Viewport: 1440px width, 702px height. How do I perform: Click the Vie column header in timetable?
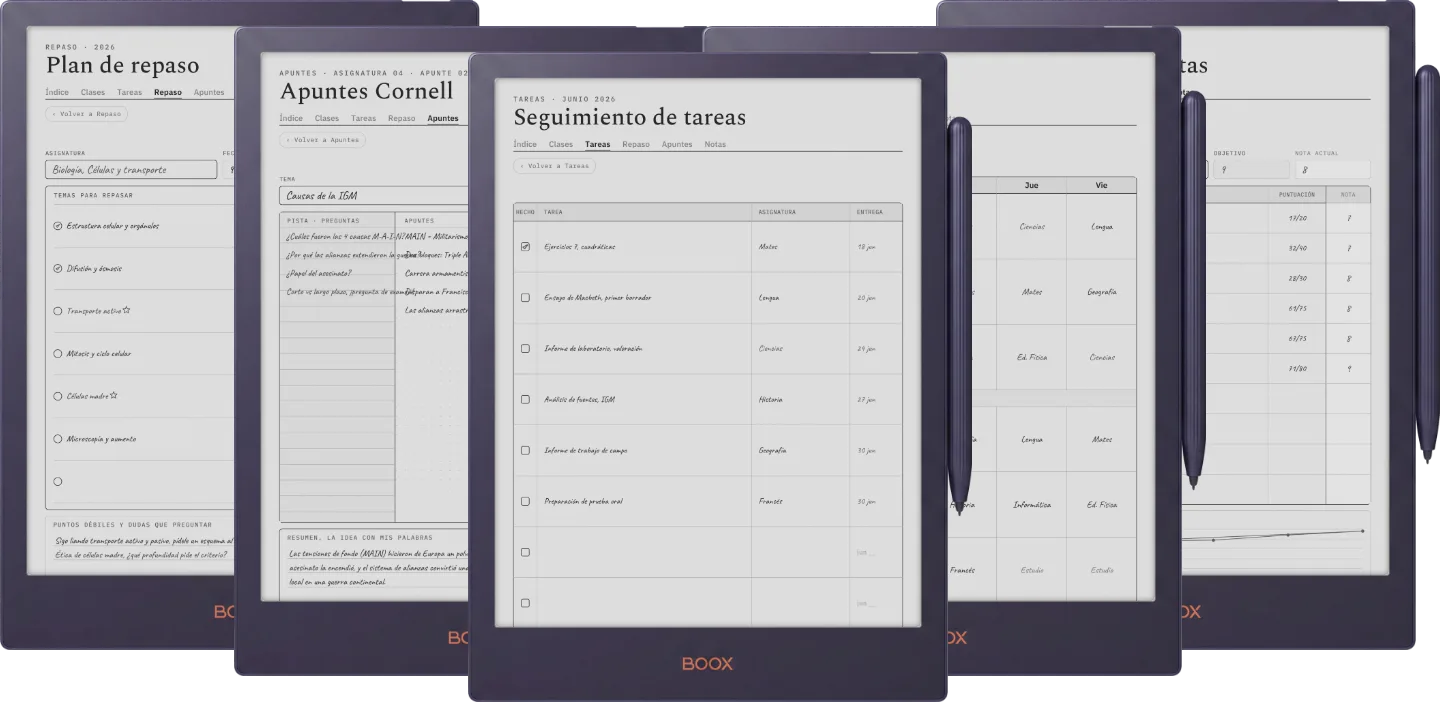[1101, 185]
